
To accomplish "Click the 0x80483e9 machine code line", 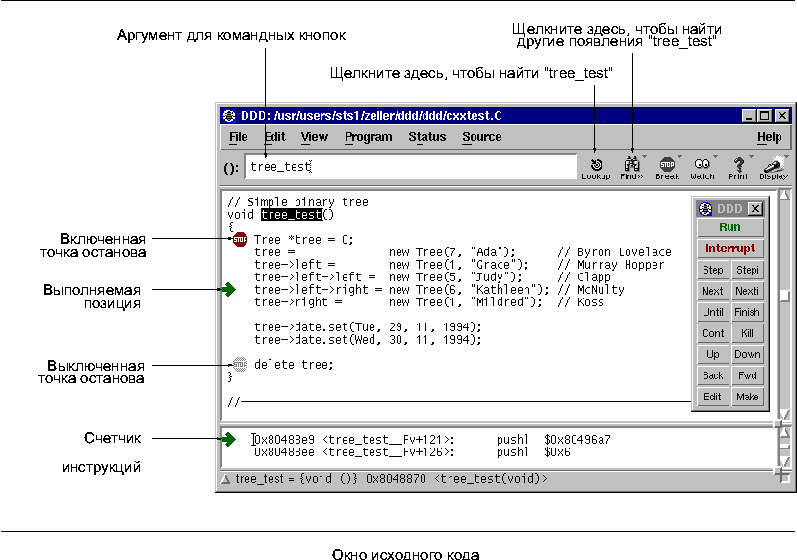I will [432, 440].
